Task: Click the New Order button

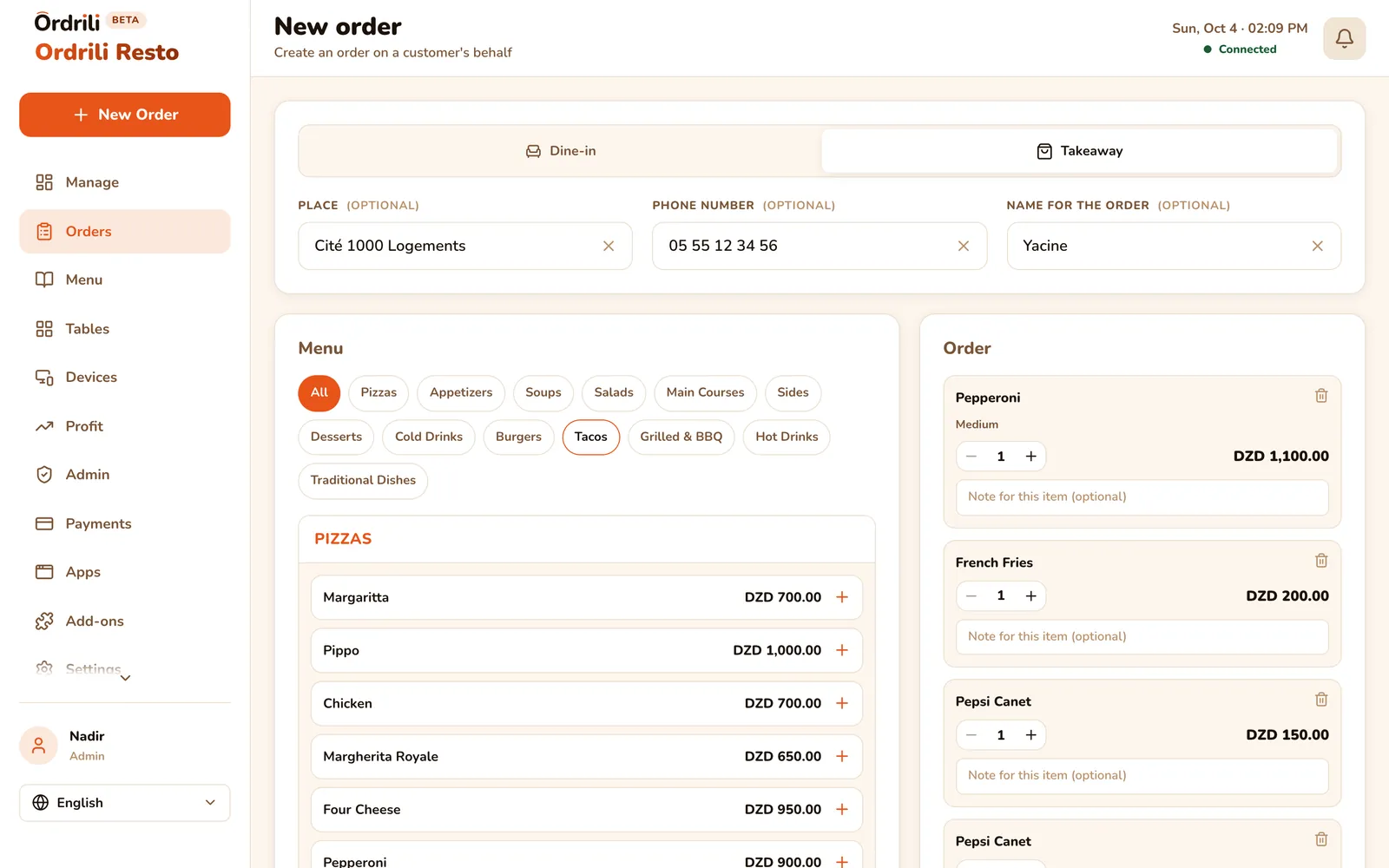Action: (x=125, y=115)
